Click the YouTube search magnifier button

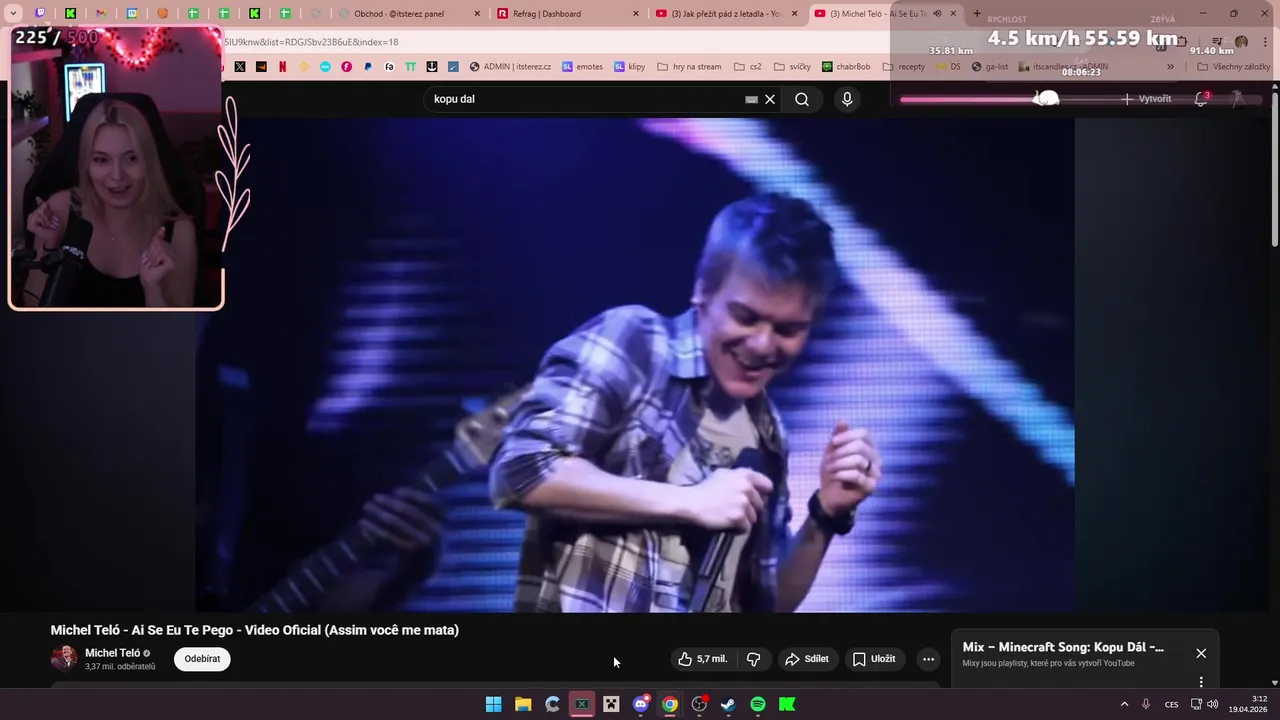coord(802,99)
